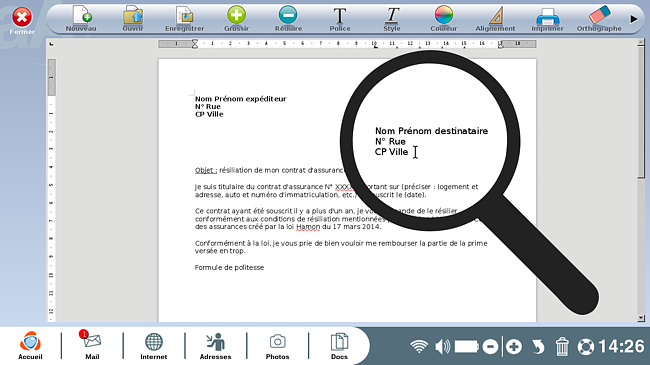Open the lifebuoy help icon
The width and height of the screenshot is (650, 365).
point(586,347)
